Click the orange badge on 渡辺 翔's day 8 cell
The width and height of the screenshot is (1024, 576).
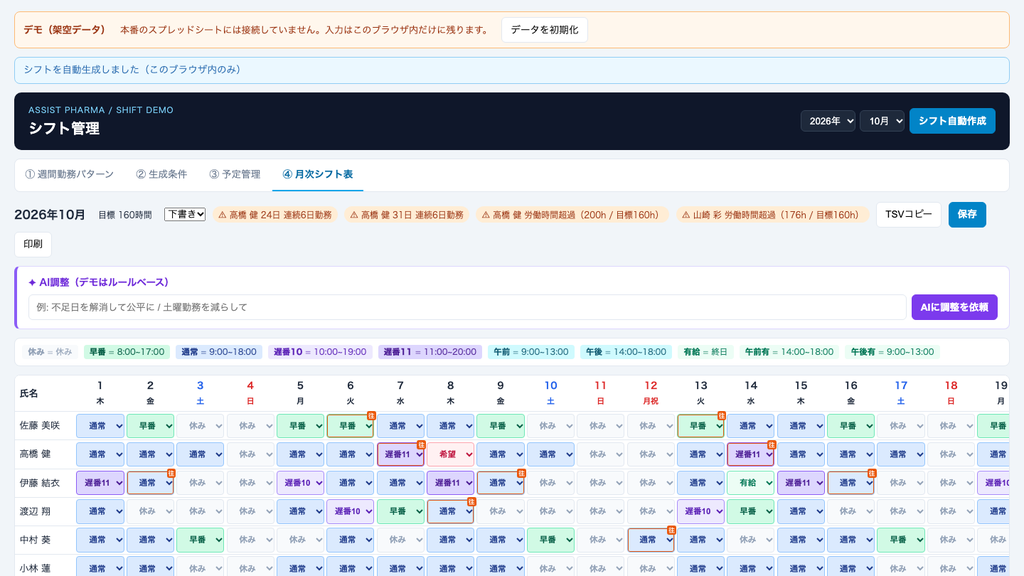(472, 502)
